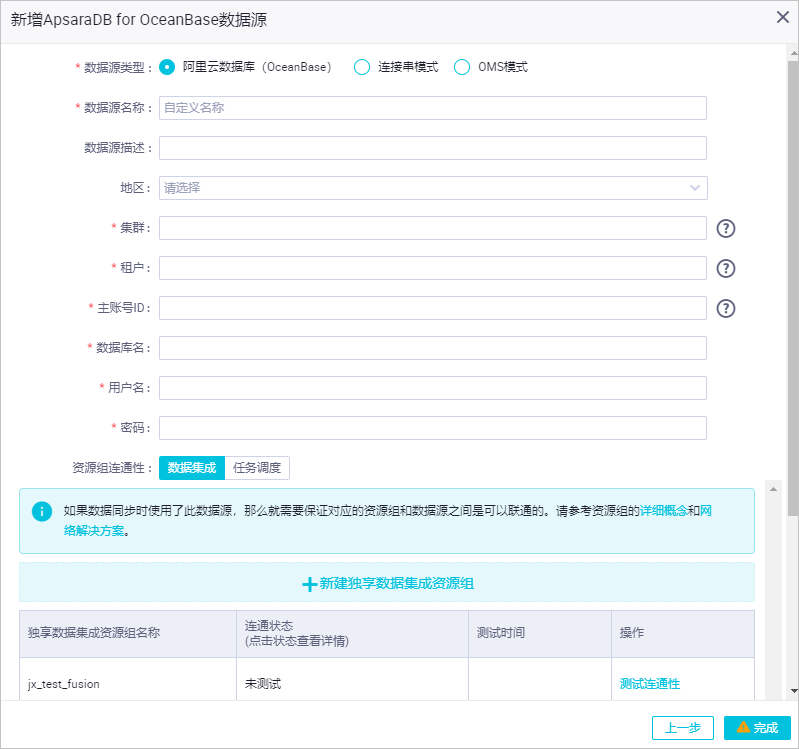Click the jx_test_fusion resource group name
This screenshot has width=799, height=749.
pyautogui.click(x=64, y=684)
